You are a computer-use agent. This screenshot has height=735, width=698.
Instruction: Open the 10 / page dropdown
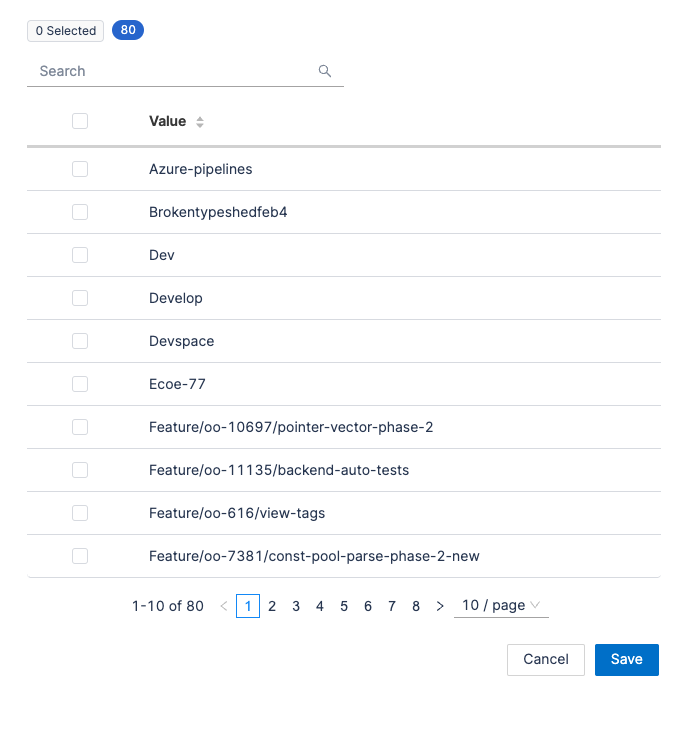501,606
